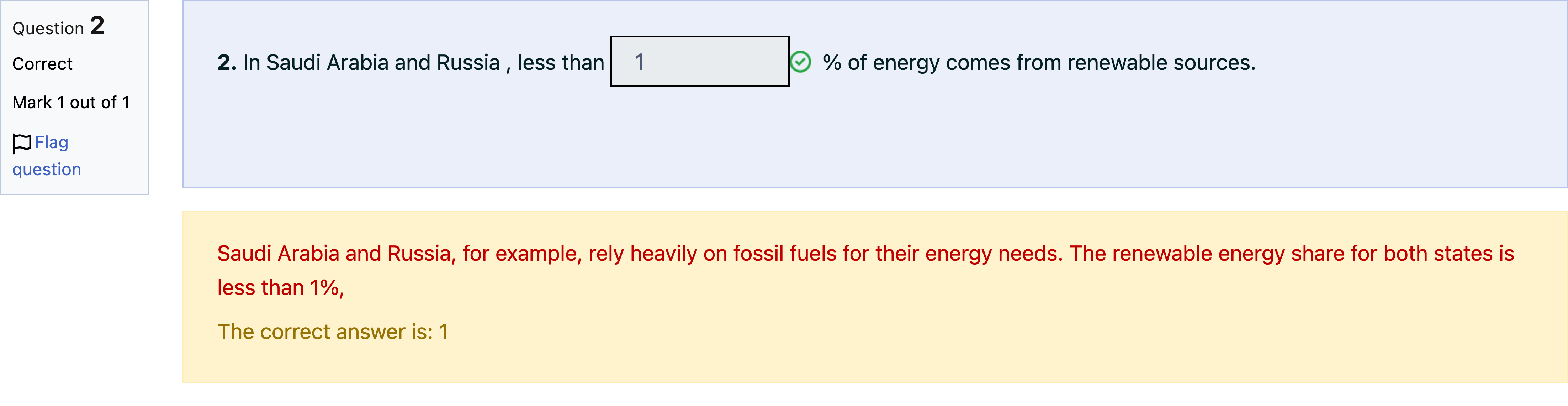Click the green correct checkmark icon
This screenshot has width=1568, height=406.
tap(800, 62)
